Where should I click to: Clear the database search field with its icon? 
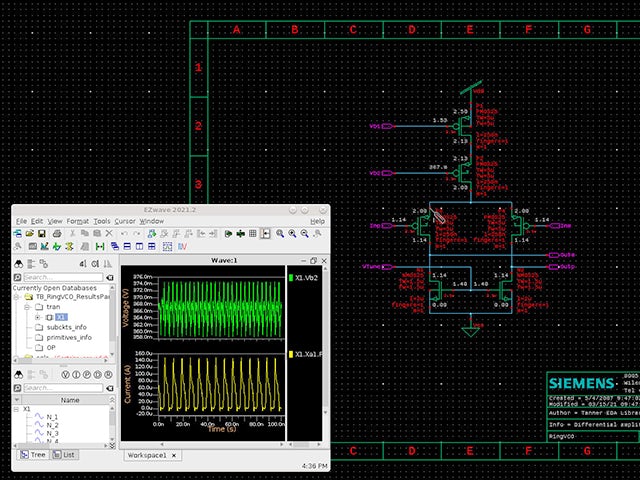(112, 277)
